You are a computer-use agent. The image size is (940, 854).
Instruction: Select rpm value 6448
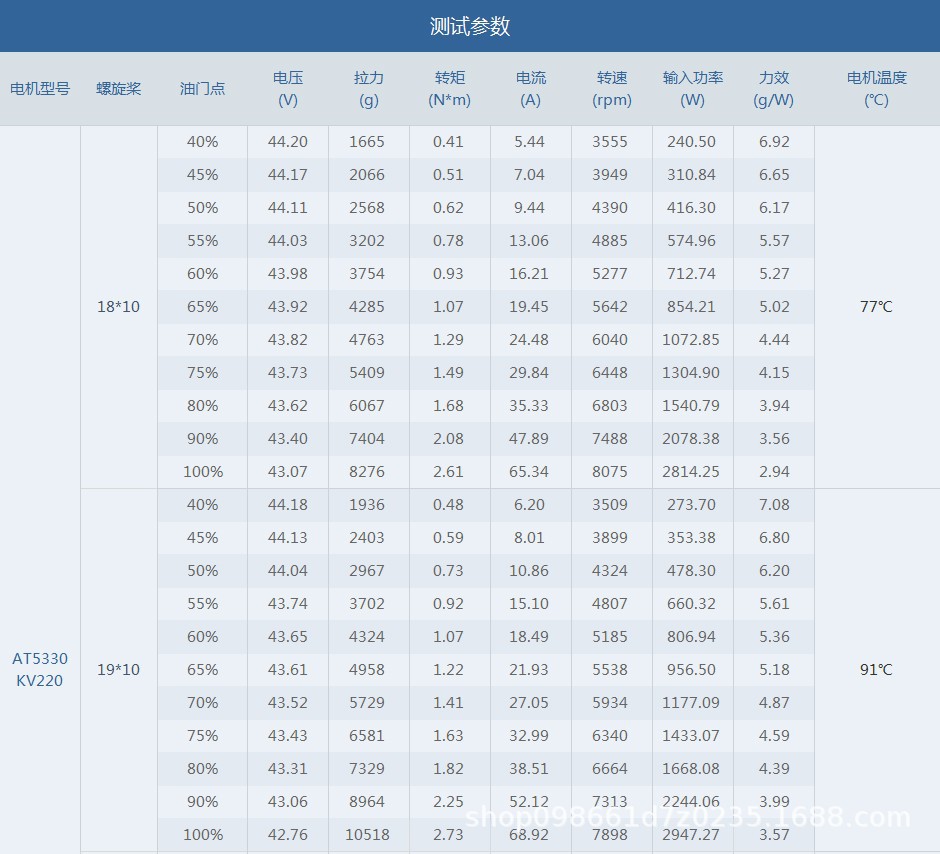click(x=610, y=373)
